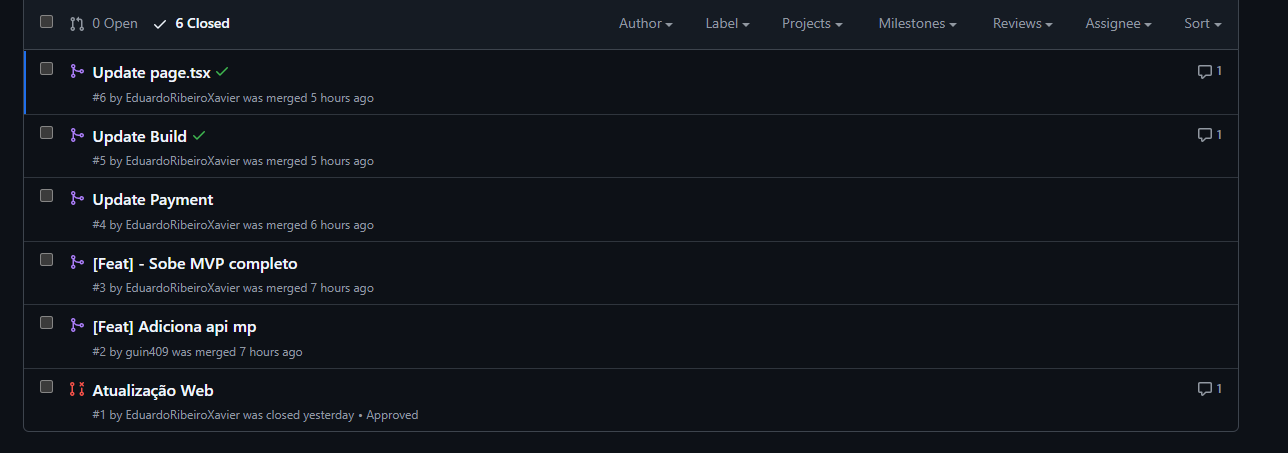Click author link guin409 on pull request #2
The height and width of the screenshot is (453, 1288).
[x=147, y=352]
